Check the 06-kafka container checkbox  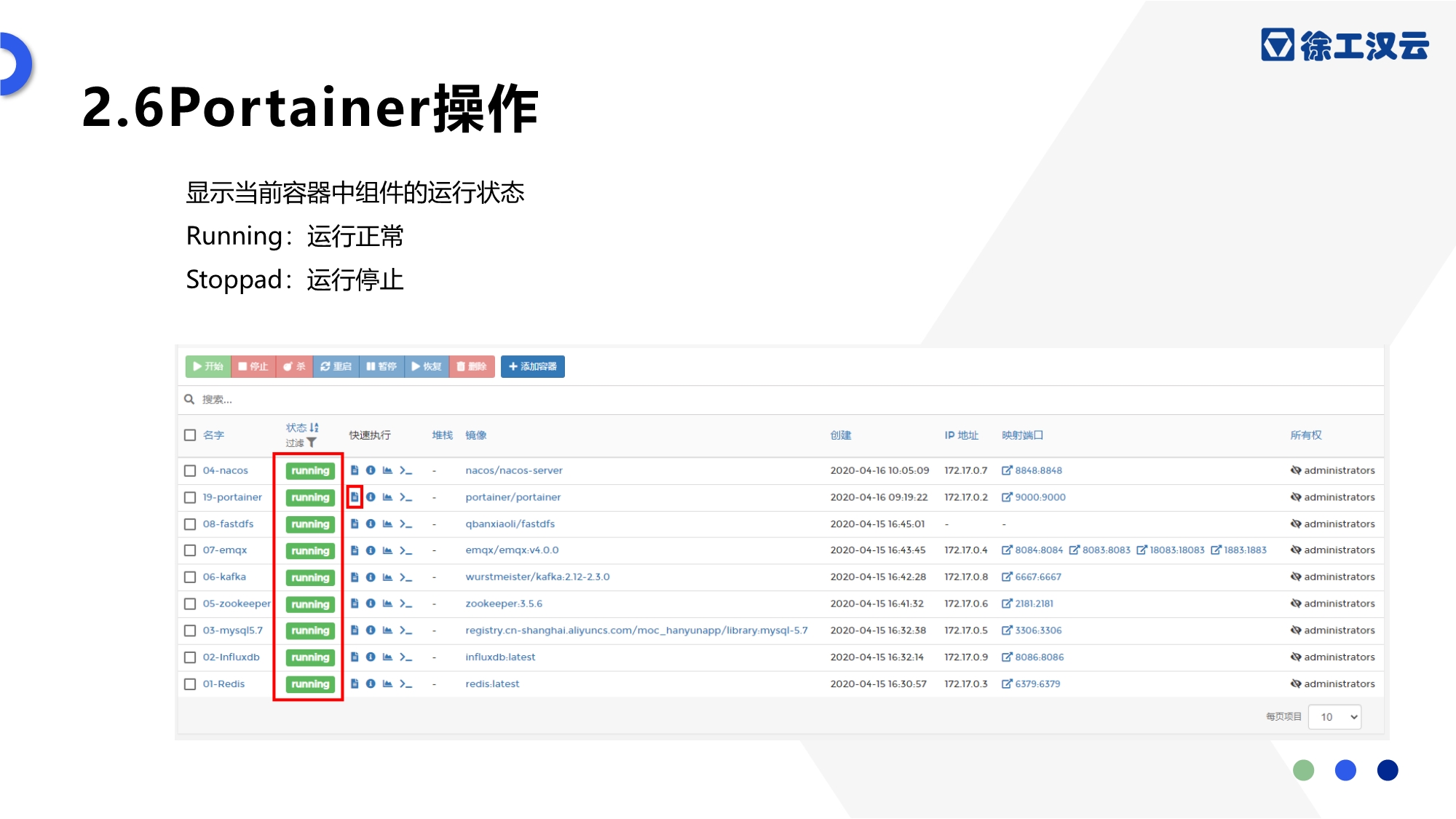point(190,577)
